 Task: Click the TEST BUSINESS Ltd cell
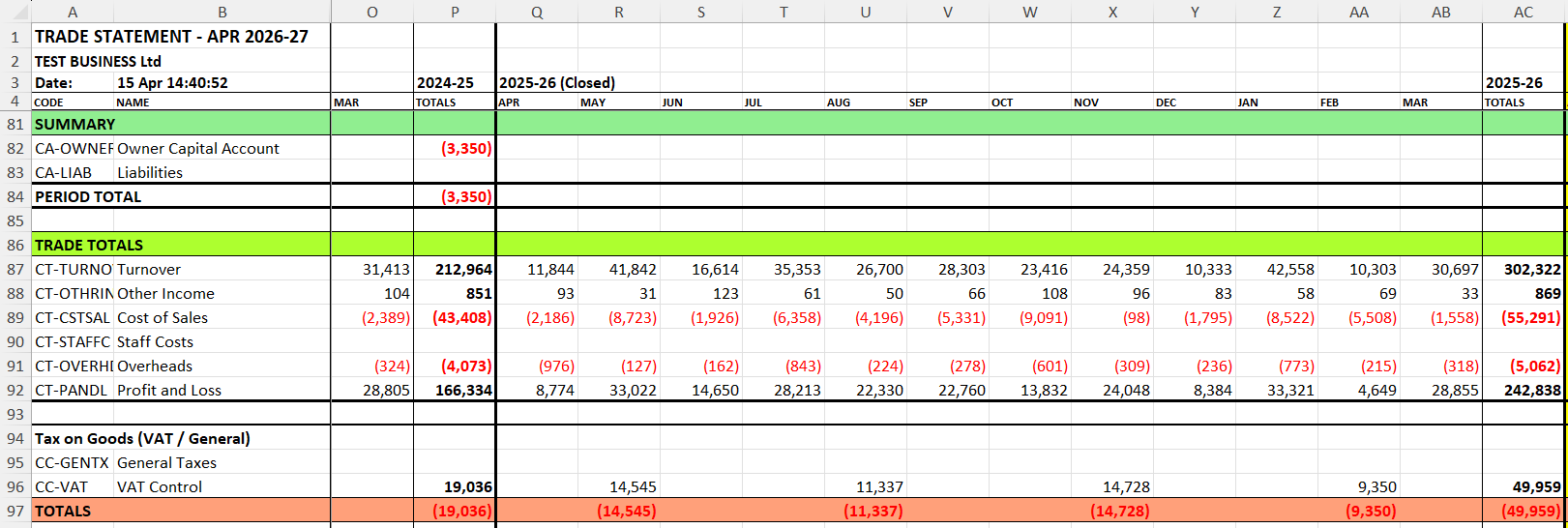pos(98,61)
